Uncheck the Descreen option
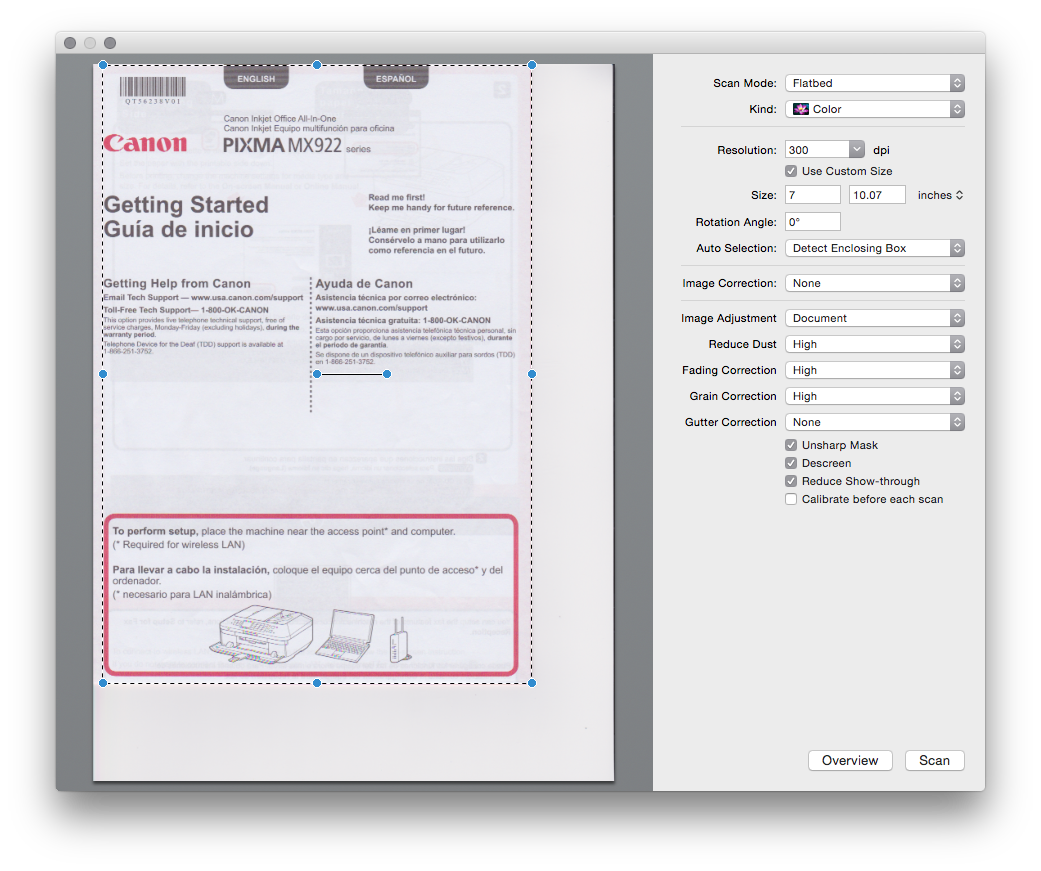Image resolution: width=1041 pixels, height=871 pixels. point(791,463)
